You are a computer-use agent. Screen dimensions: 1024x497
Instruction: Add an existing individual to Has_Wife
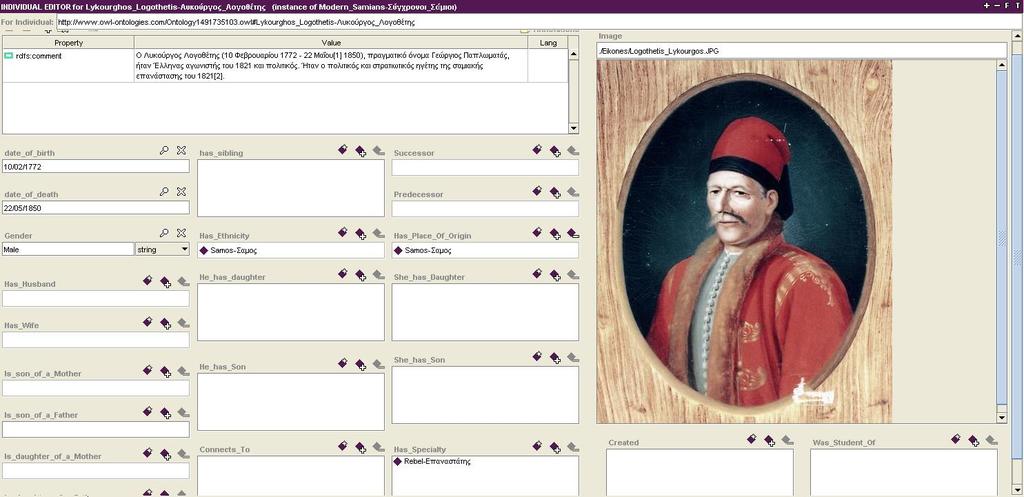(165, 323)
